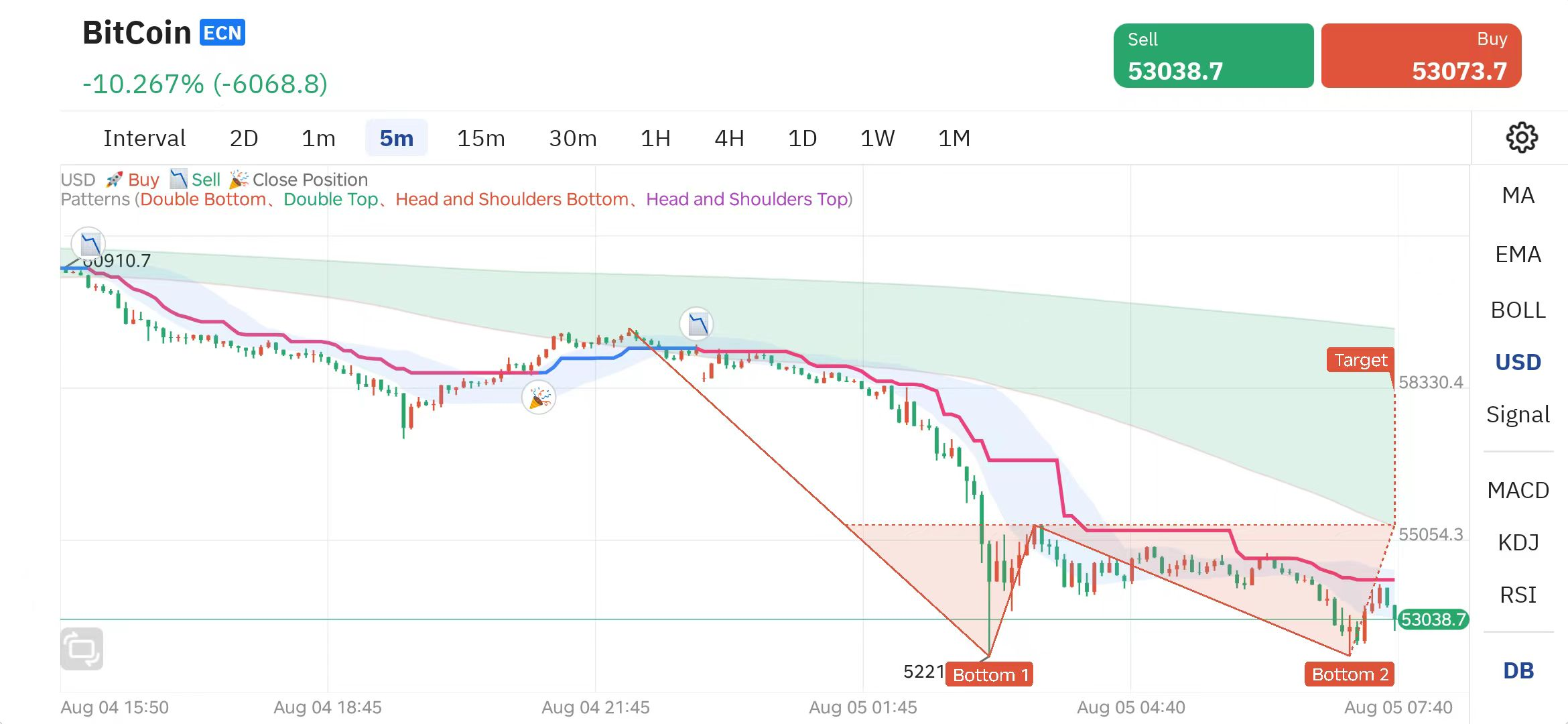Toggle the BOLL indicator

[1518, 310]
